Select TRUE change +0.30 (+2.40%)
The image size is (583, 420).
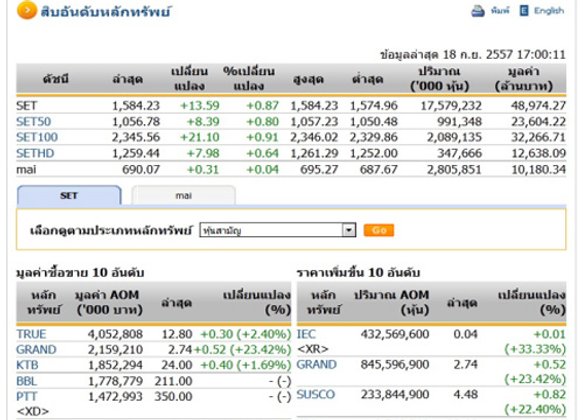[246, 334]
